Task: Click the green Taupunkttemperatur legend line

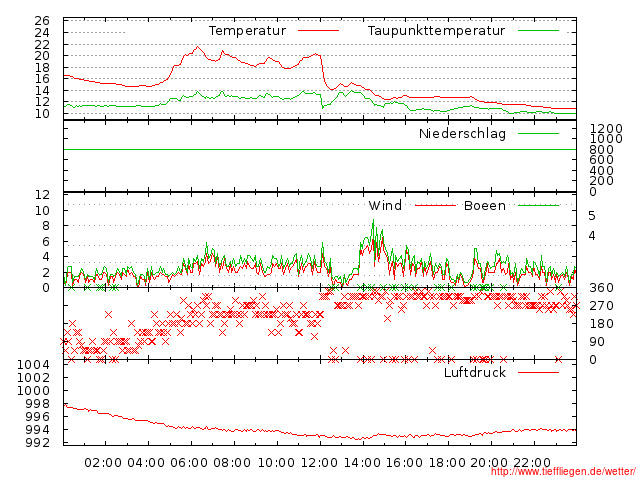Action: pyautogui.click(x=538, y=31)
